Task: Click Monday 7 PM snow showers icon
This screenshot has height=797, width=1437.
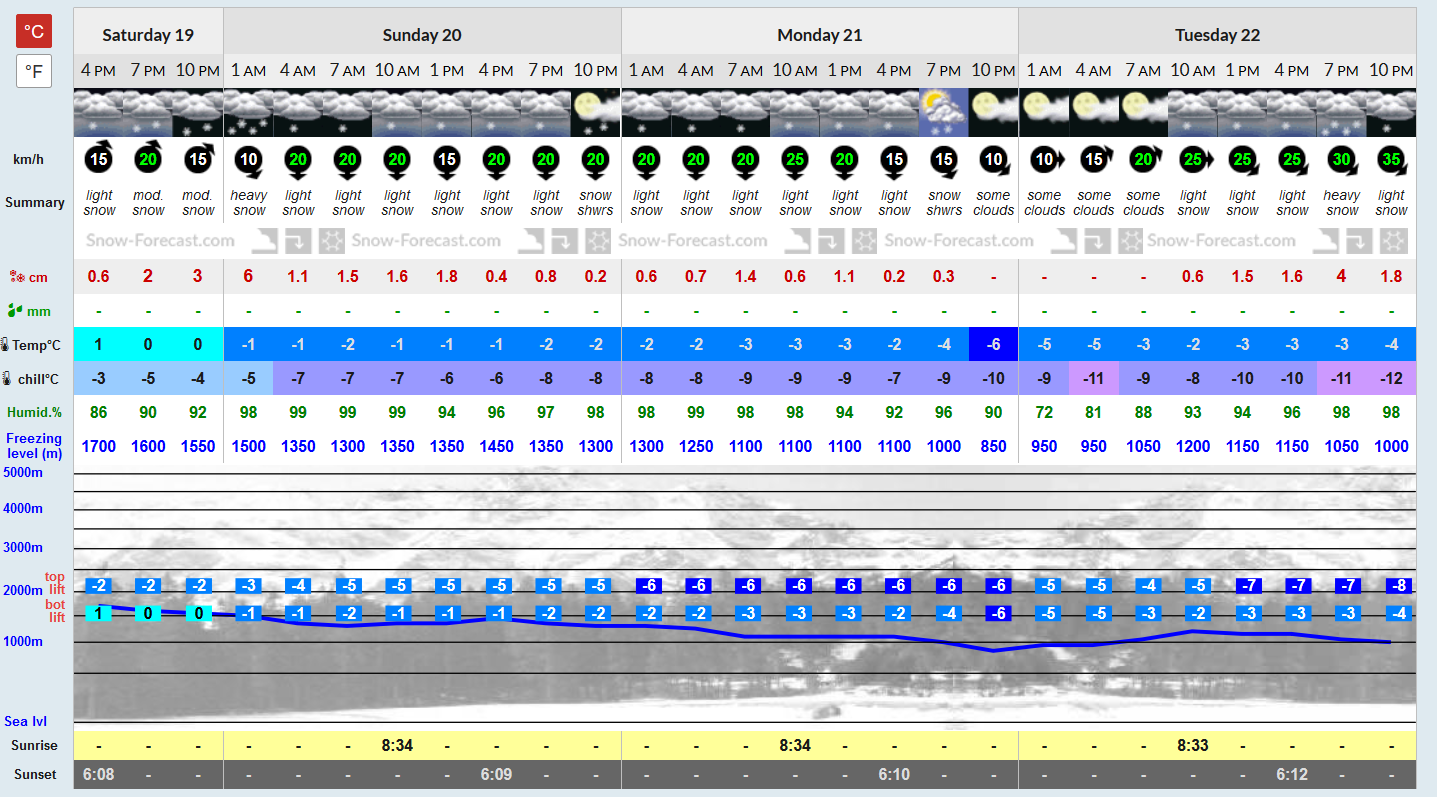Action: tap(943, 113)
